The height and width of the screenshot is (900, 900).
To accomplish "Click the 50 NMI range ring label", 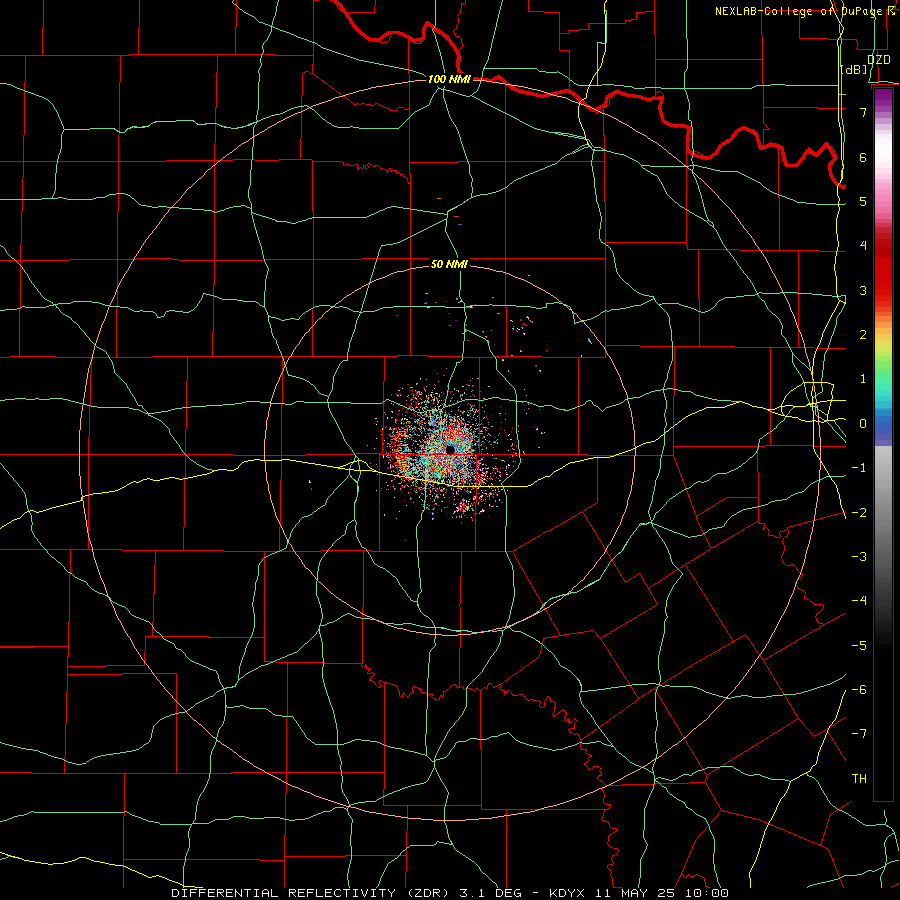I will (449, 264).
